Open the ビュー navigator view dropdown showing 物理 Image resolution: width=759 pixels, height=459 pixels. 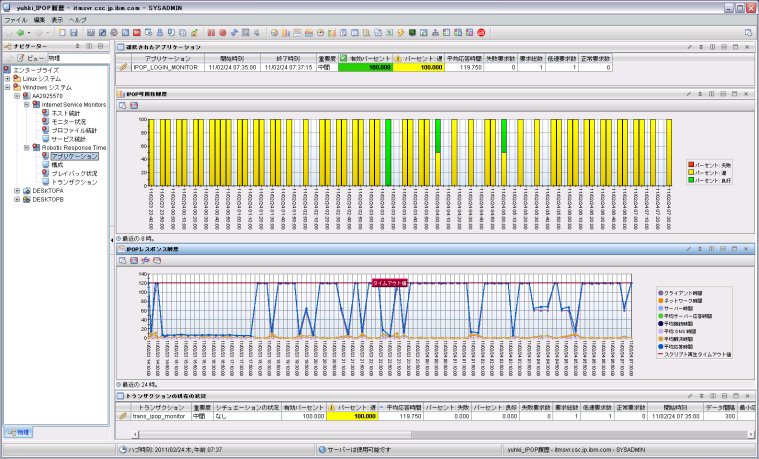pos(77,58)
